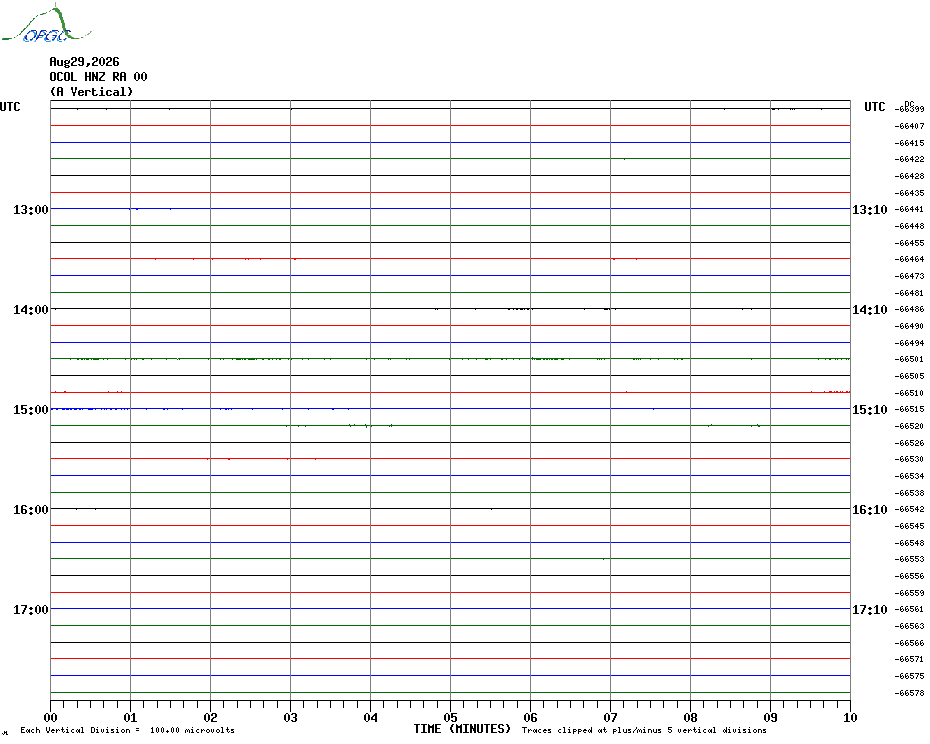The height and width of the screenshot is (744, 930).
Task: Click the DC offset value -66534
Action: point(909,476)
